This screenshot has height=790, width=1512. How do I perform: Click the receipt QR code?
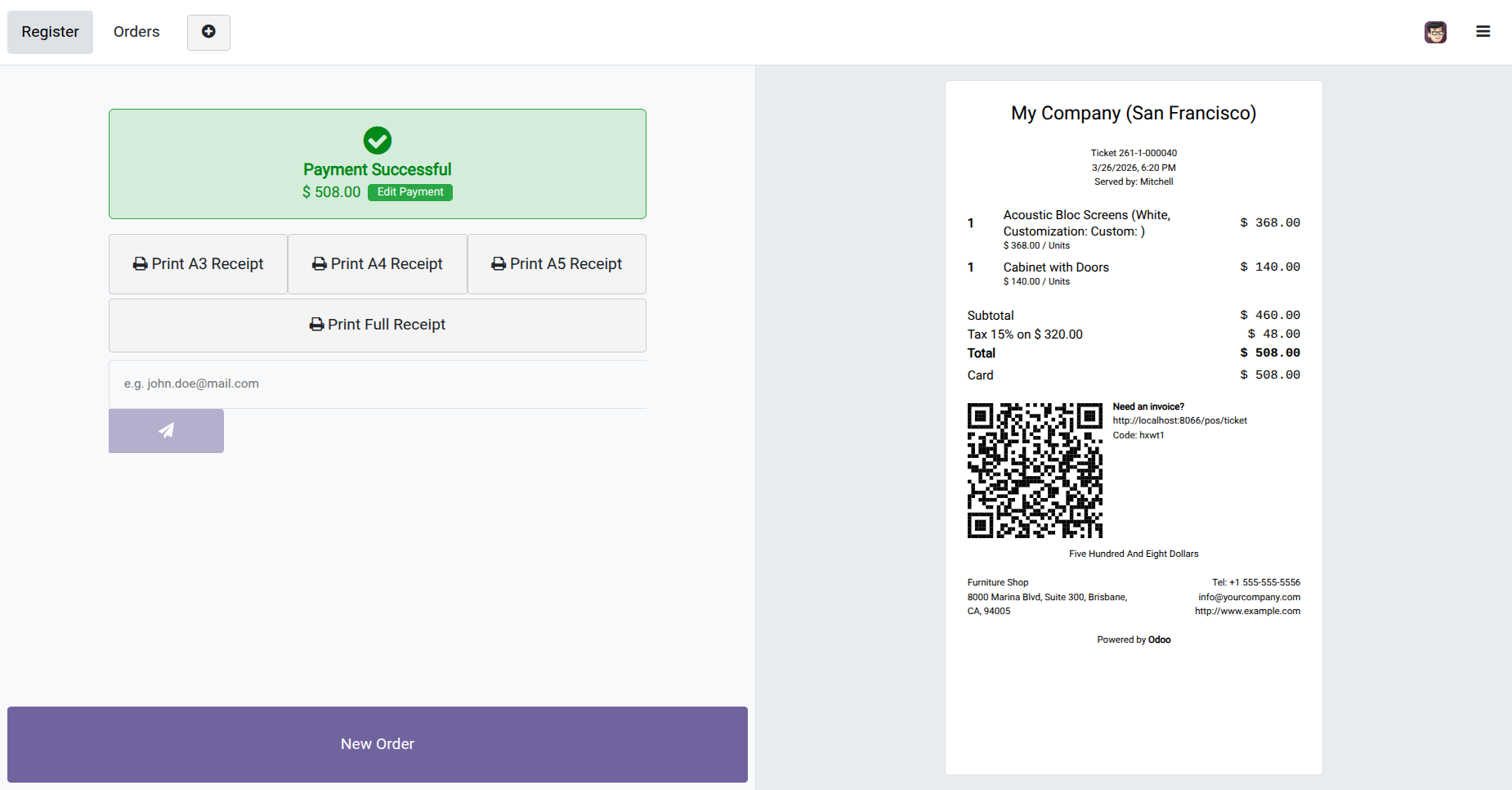click(x=1035, y=470)
